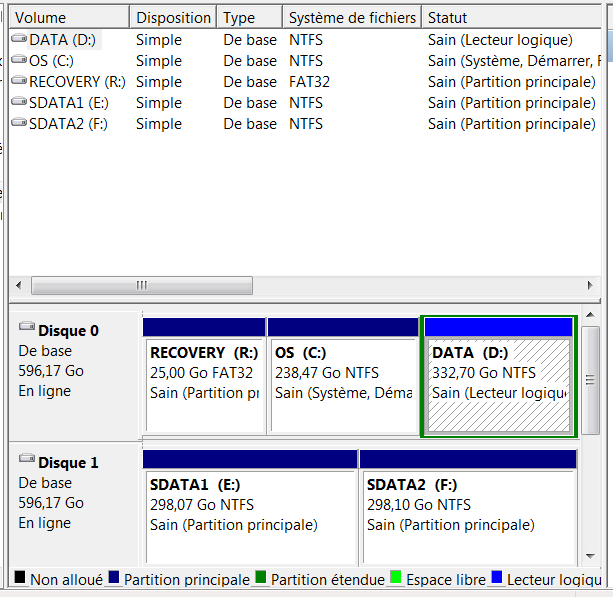Screen dimensions: 613x597
Task: Sort list by Disposition column header
Action: tap(173, 18)
